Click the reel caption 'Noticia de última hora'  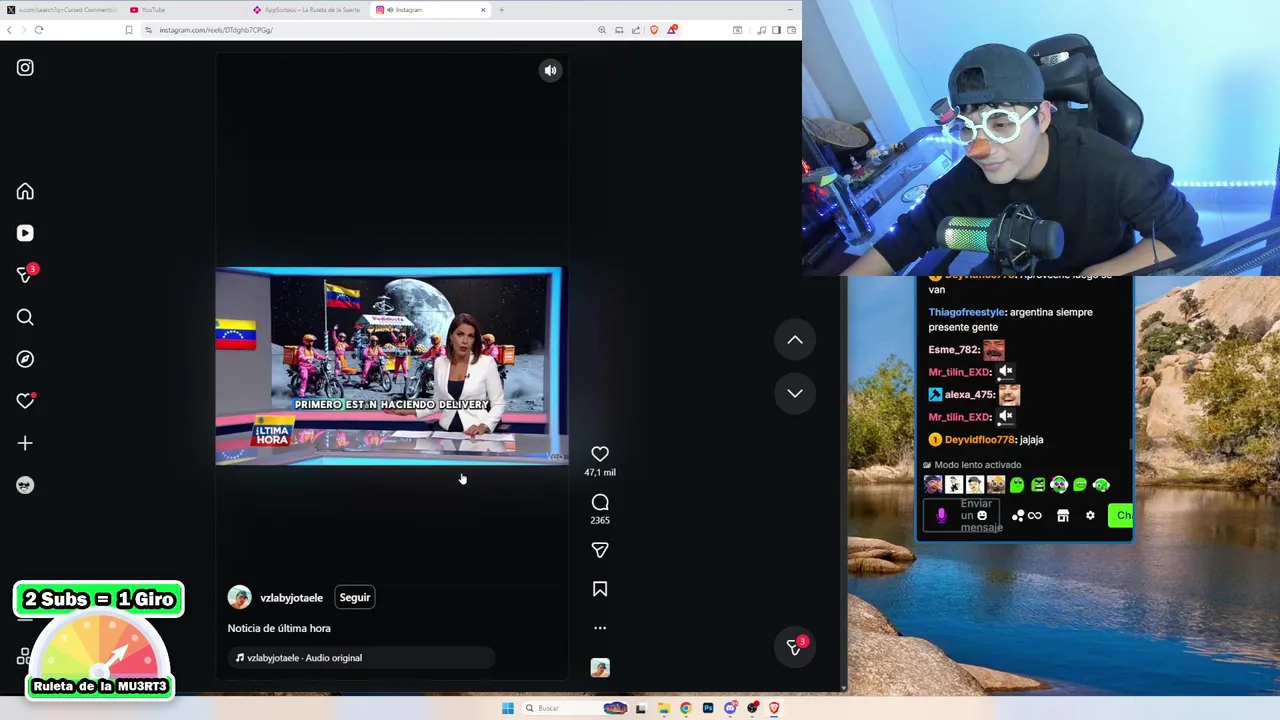(279, 628)
